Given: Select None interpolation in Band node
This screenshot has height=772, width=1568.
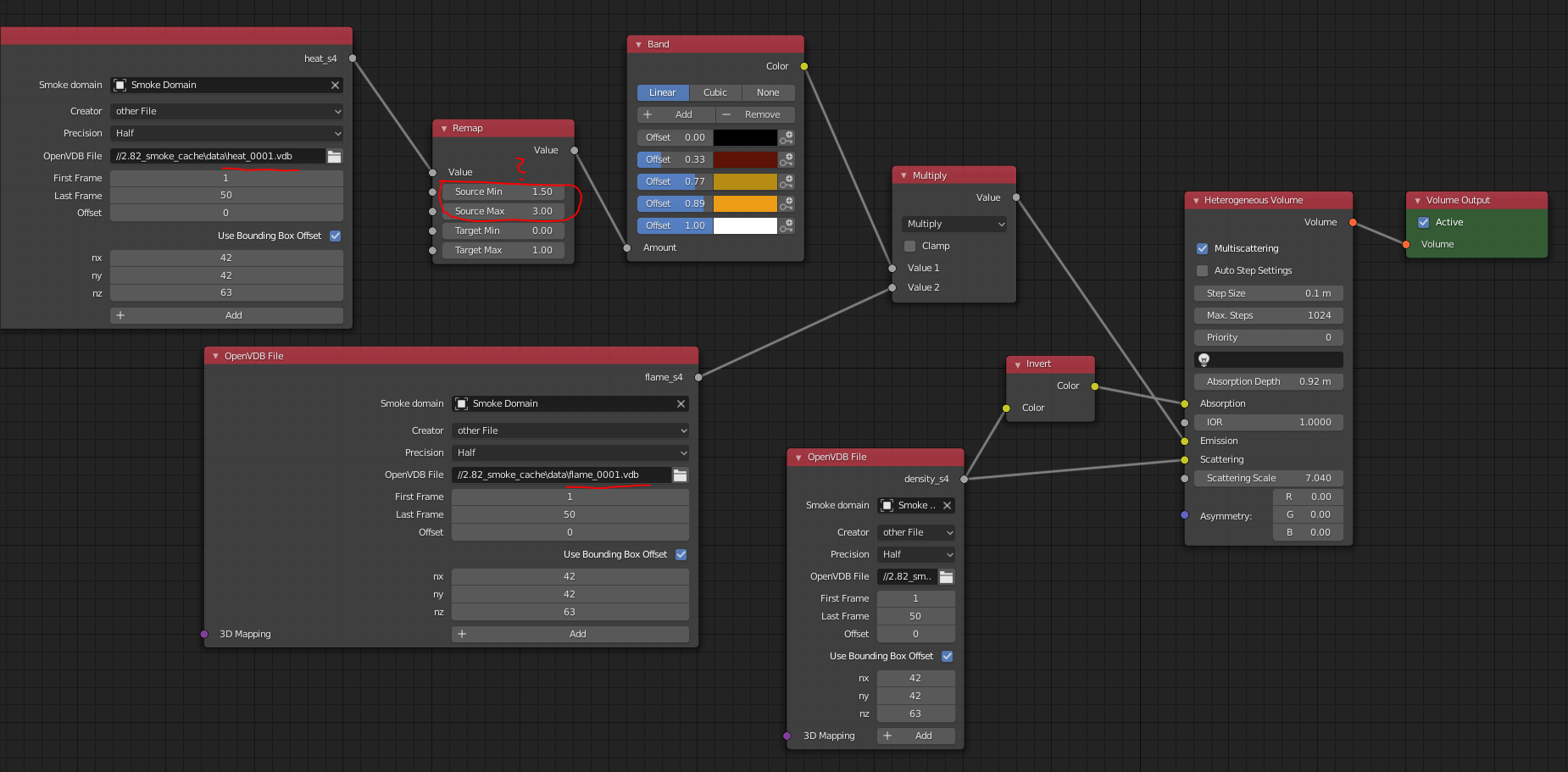Looking at the screenshot, I should [x=767, y=93].
